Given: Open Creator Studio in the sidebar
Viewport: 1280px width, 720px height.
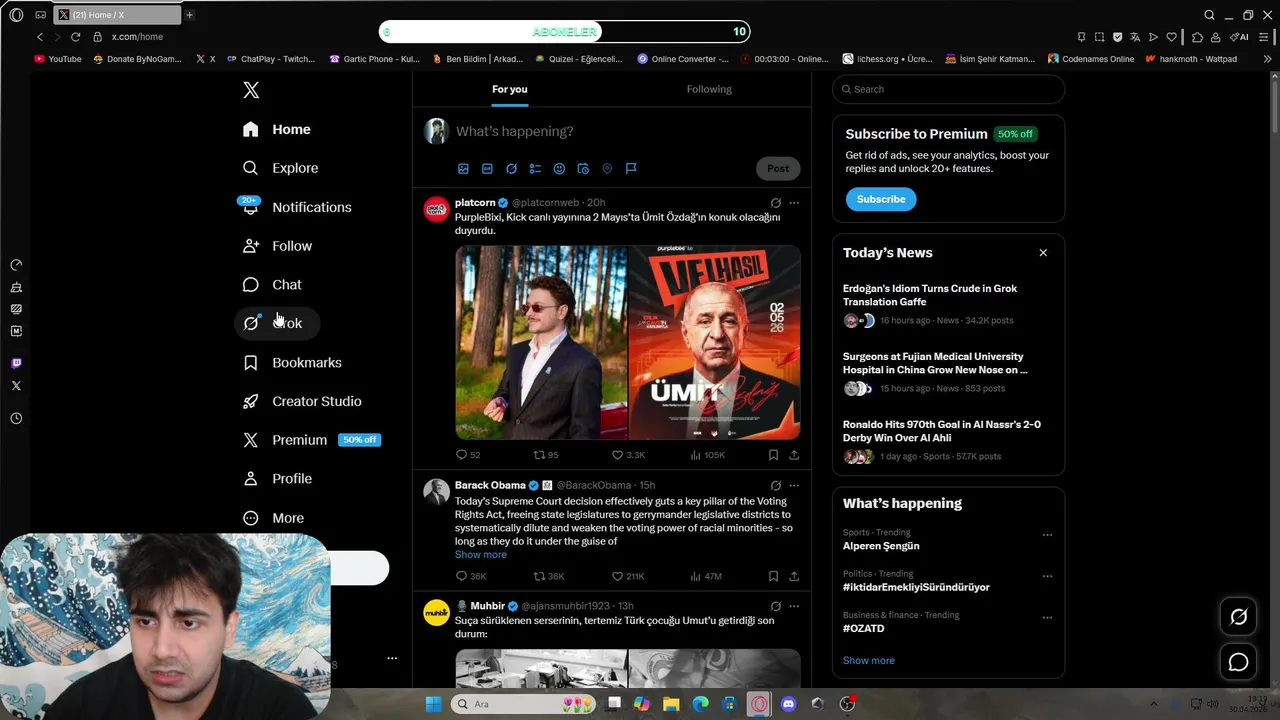Looking at the screenshot, I should [x=302, y=401].
